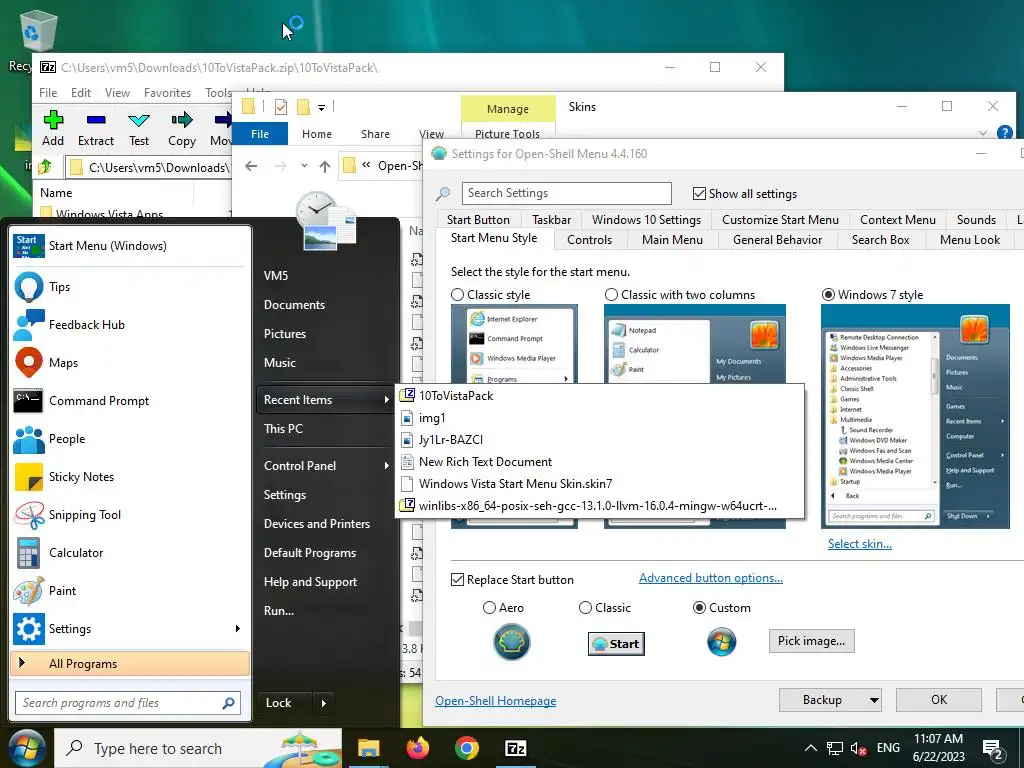Click the search magnifier in start menu
Screen dimensions: 1024x768
click(x=228, y=703)
